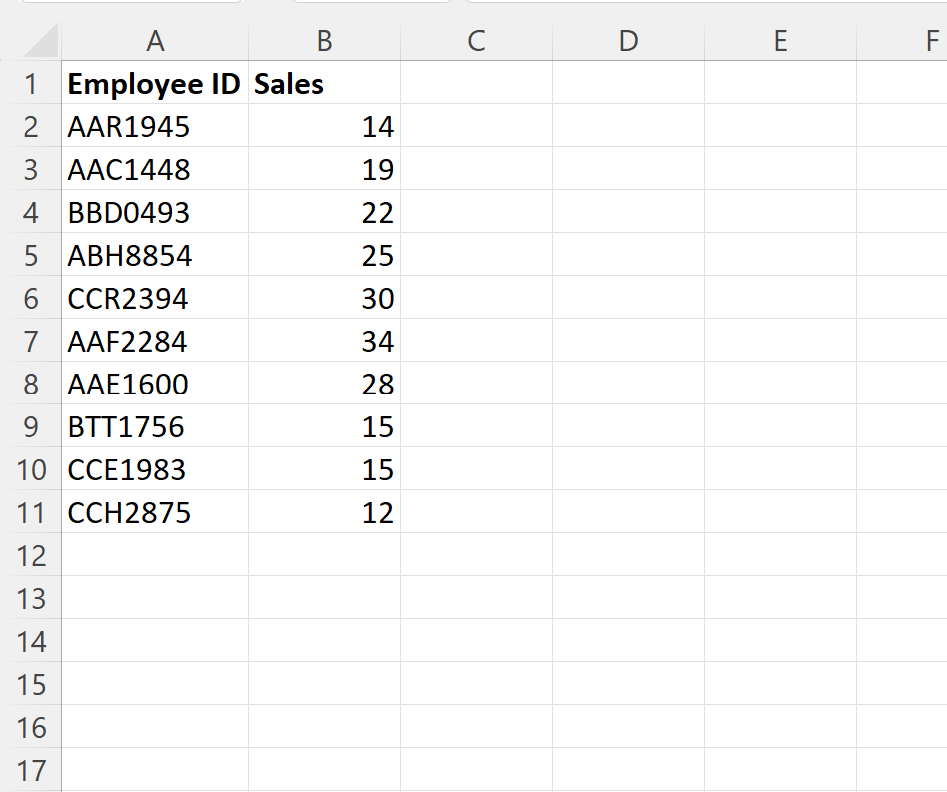Viewport: 947px width, 792px height.
Task: Select the cell containing CCR2394
Action: point(156,298)
